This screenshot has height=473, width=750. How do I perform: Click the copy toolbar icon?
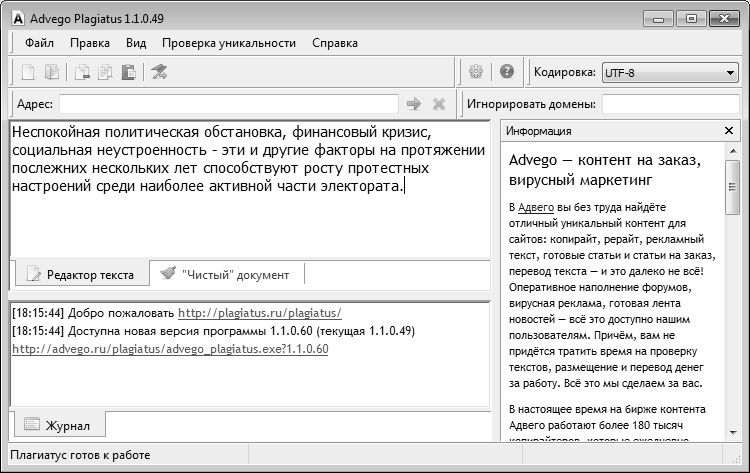pyautogui.click(x=105, y=72)
